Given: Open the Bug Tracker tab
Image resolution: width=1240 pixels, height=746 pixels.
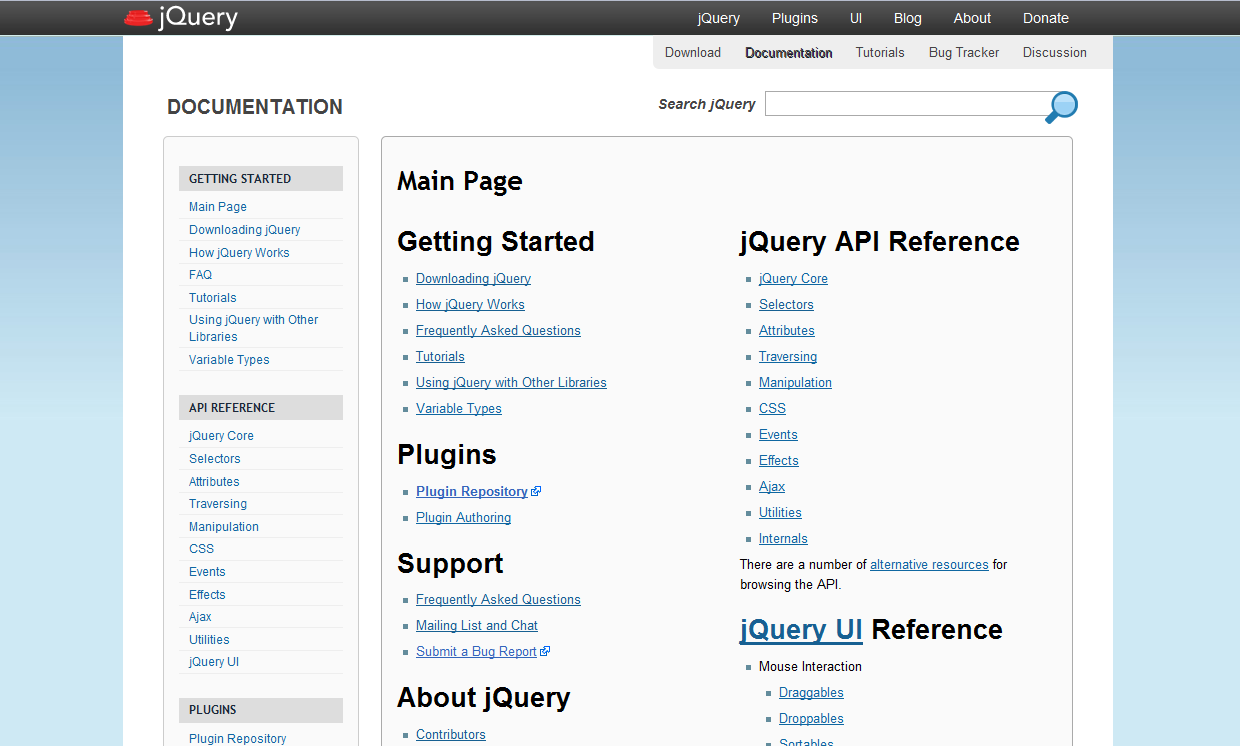Looking at the screenshot, I should tap(963, 52).
